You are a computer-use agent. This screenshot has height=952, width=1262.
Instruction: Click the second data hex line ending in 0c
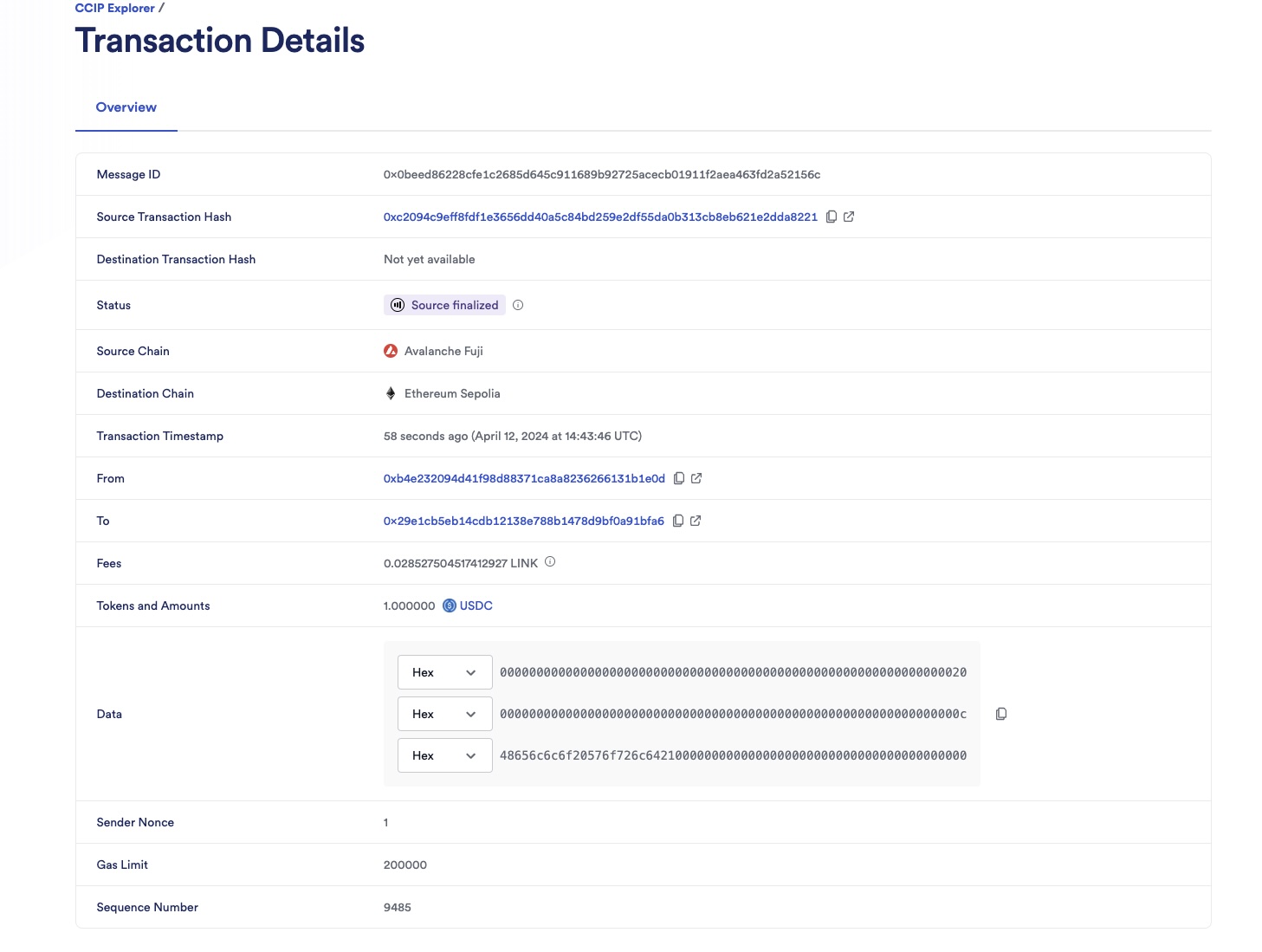(x=733, y=714)
